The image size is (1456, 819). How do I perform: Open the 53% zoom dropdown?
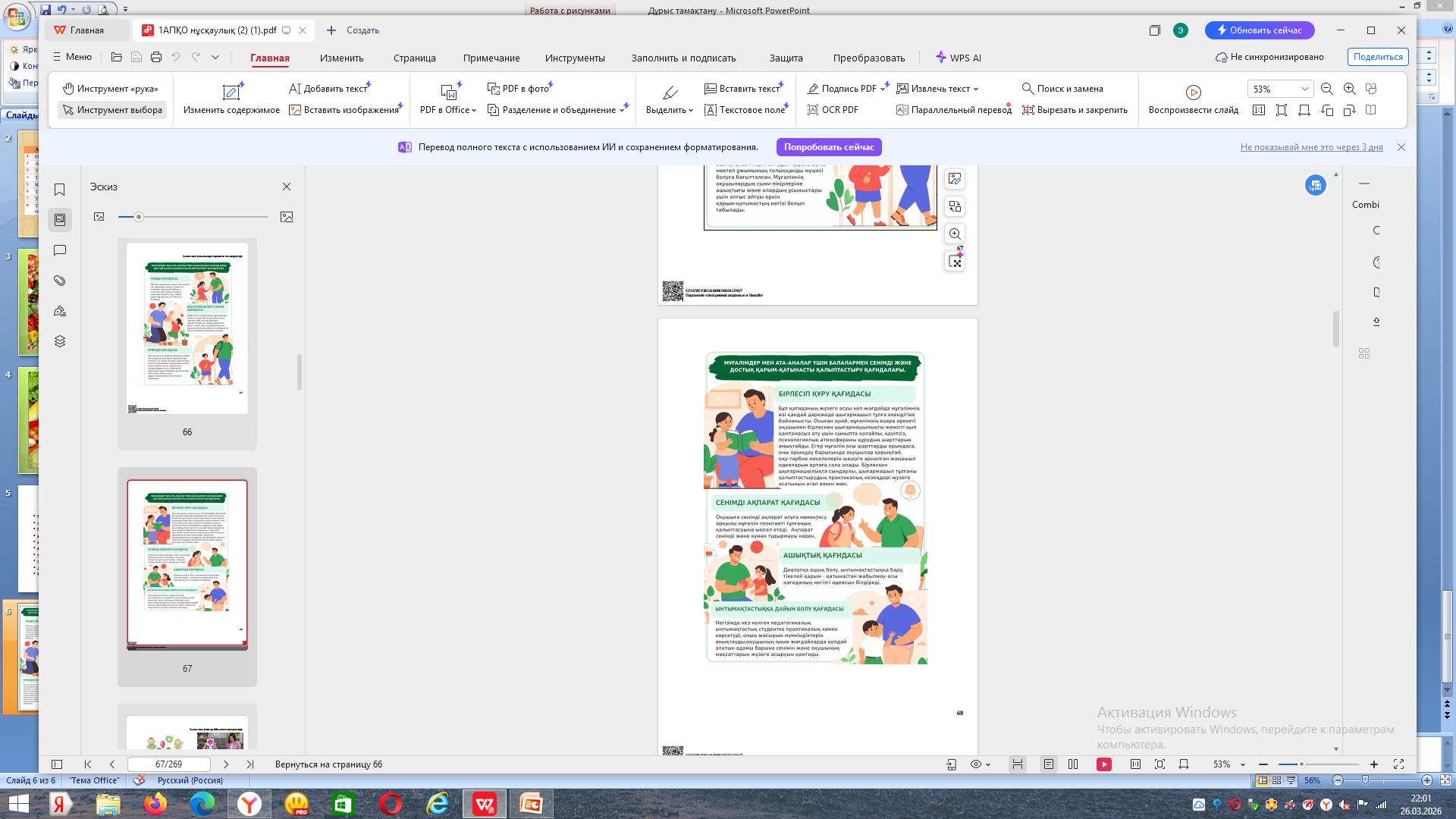(1304, 89)
